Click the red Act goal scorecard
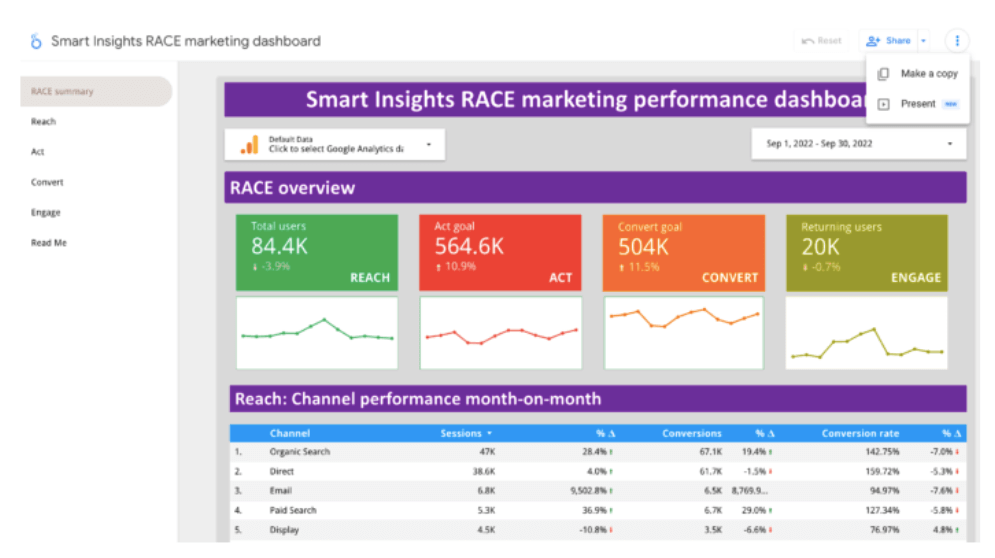The image size is (995, 558). pyautogui.click(x=499, y=252)
